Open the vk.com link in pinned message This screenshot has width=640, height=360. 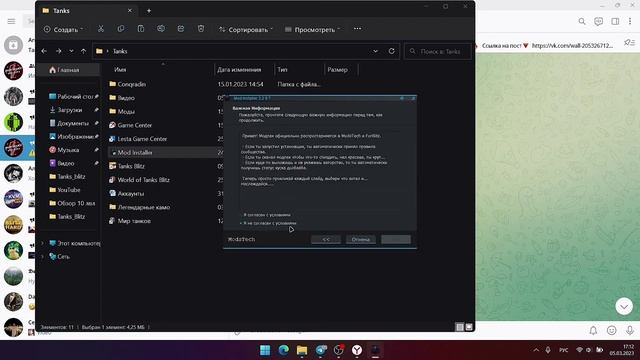pyautogui.click(x=572, y=46)
